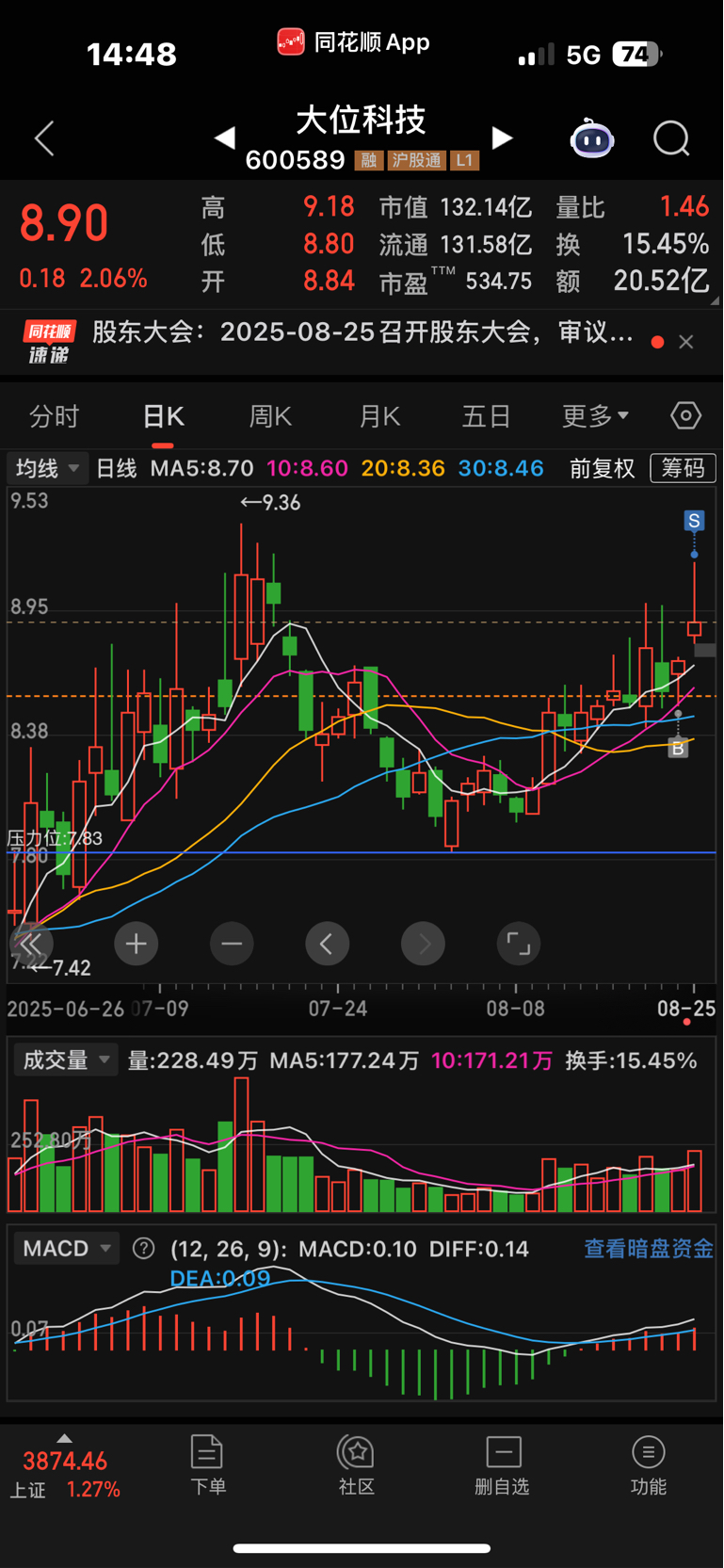Return to 同花顺 App from status bar
This screenshot has width=724, height=1568.
click(x=353, y=42)
